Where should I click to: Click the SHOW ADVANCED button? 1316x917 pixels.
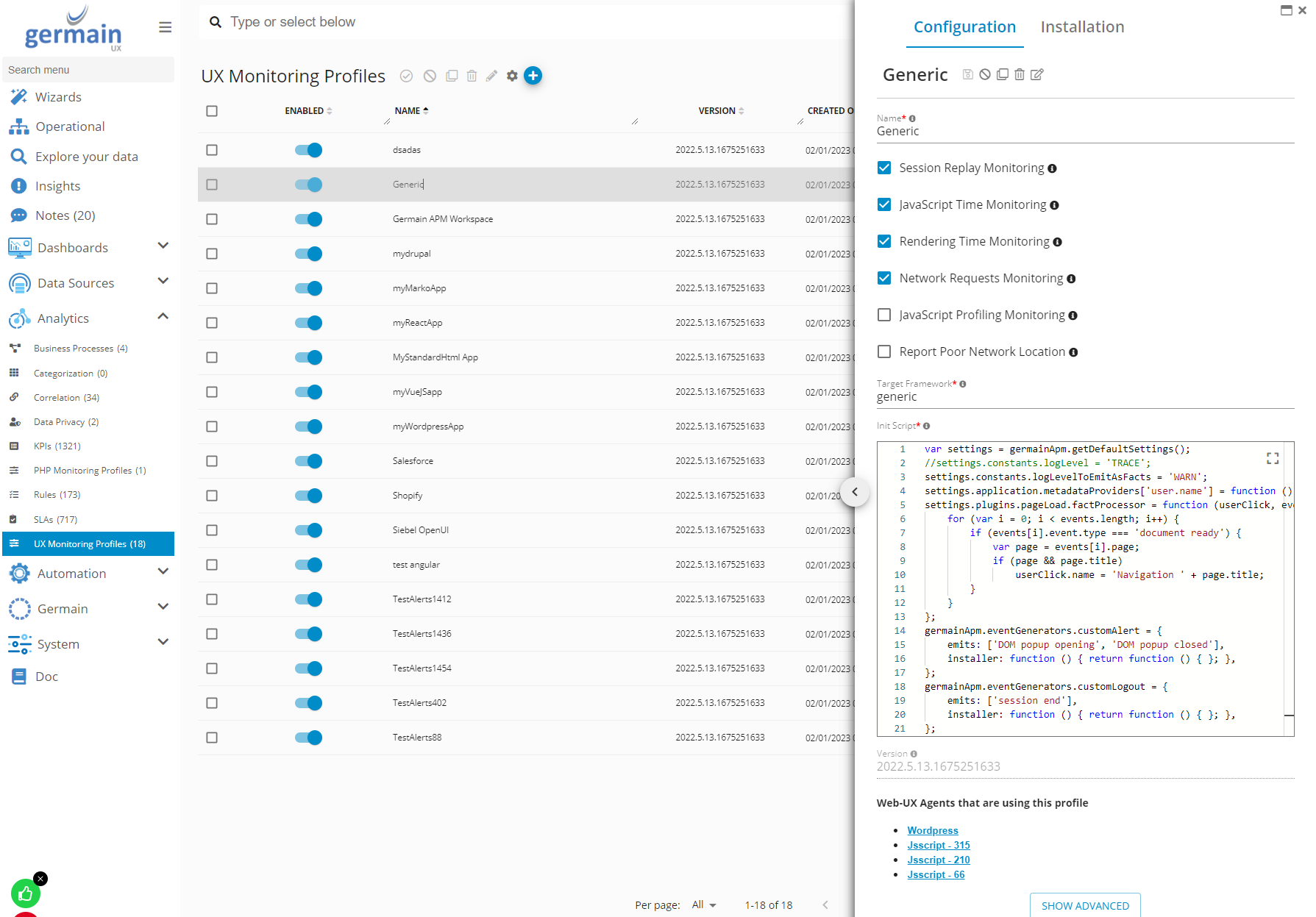1085,905
